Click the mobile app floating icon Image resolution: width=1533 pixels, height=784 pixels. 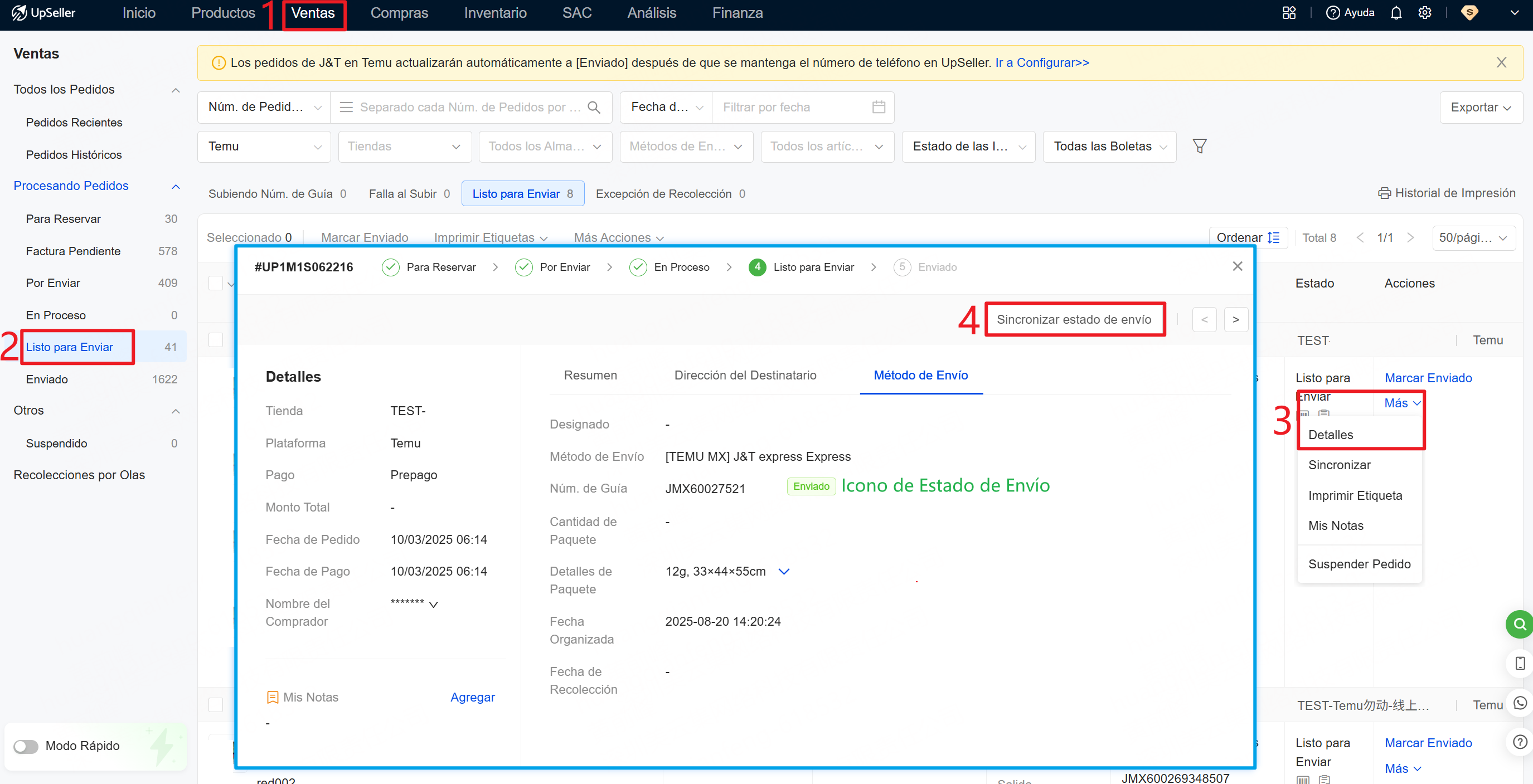(x=1519, y=663)
